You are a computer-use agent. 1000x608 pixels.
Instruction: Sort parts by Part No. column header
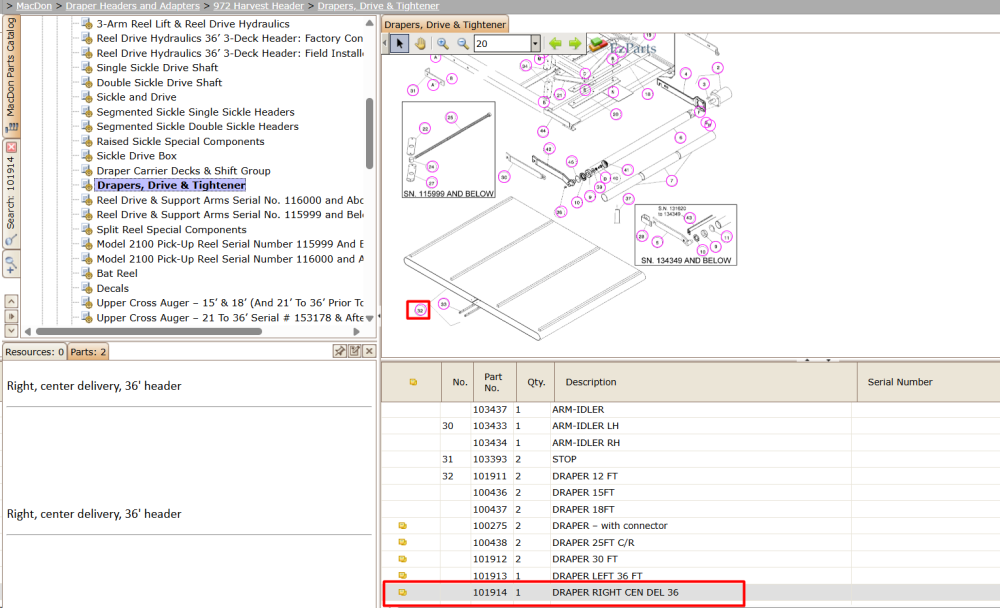(x=493, y=382)
